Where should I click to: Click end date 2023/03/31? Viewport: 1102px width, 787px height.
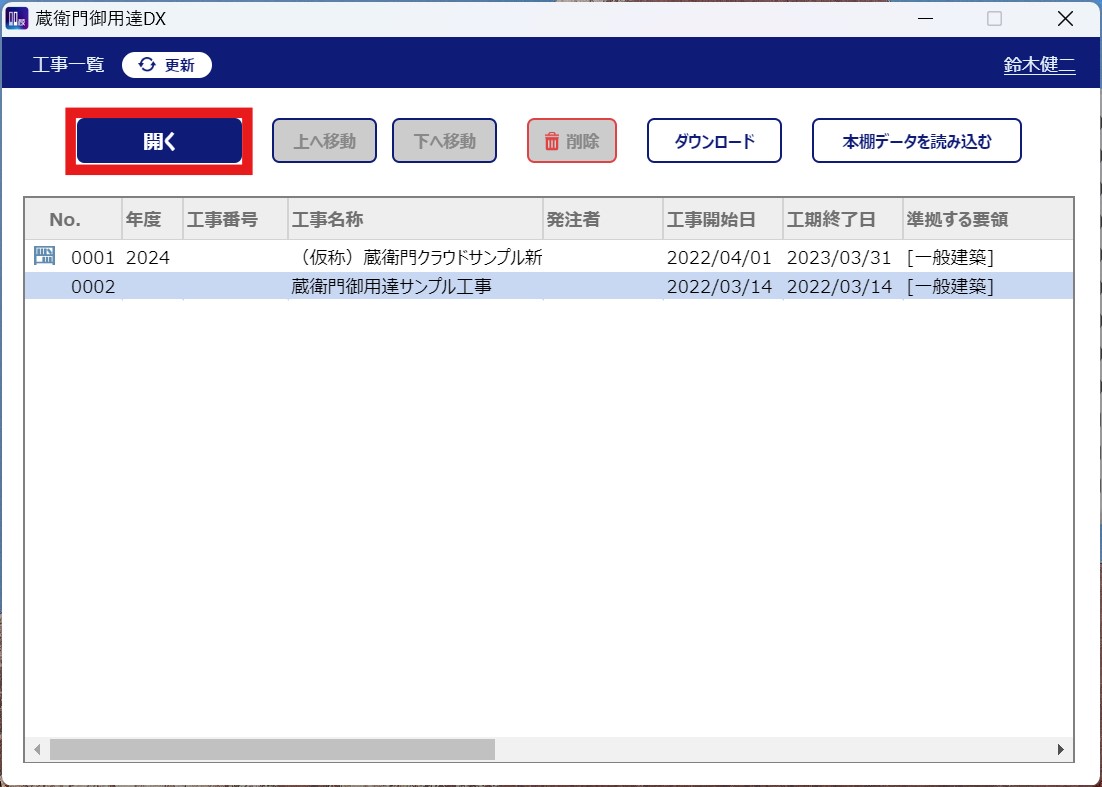pyautogui.click(x=839, y=258)
